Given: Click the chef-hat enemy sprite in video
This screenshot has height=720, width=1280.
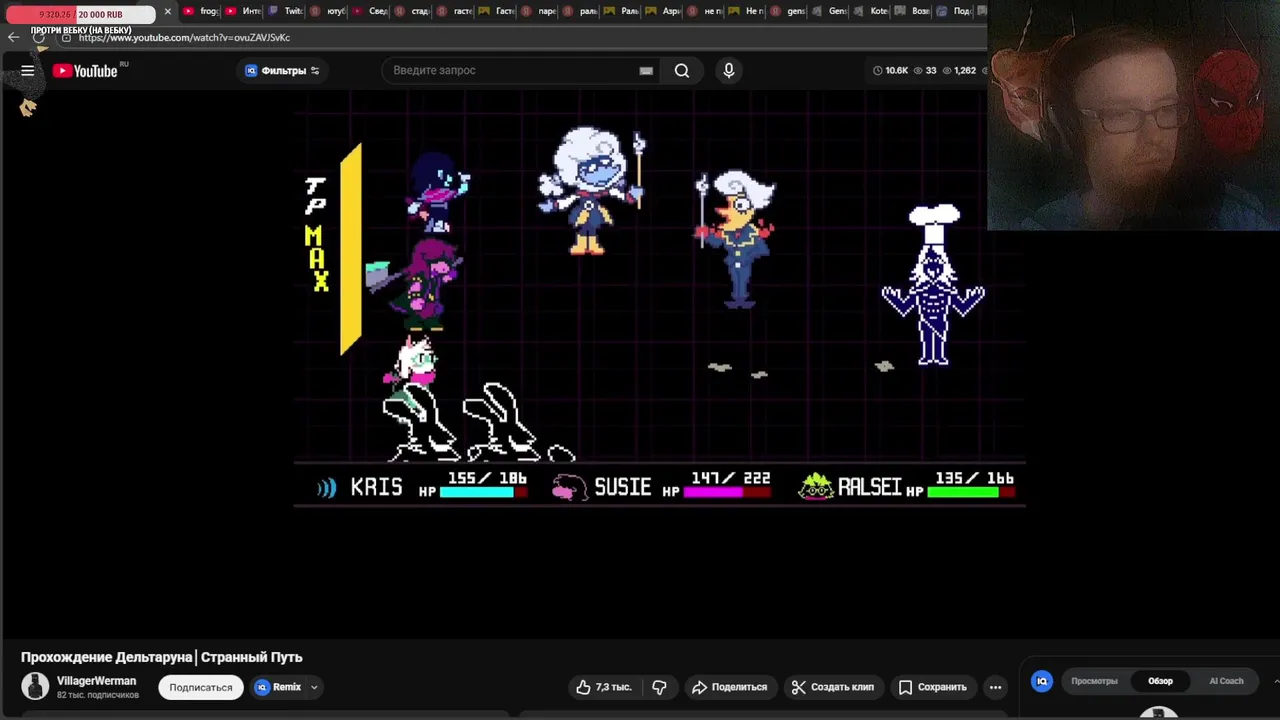Looking at the screenshot, I should pos(933,285).
